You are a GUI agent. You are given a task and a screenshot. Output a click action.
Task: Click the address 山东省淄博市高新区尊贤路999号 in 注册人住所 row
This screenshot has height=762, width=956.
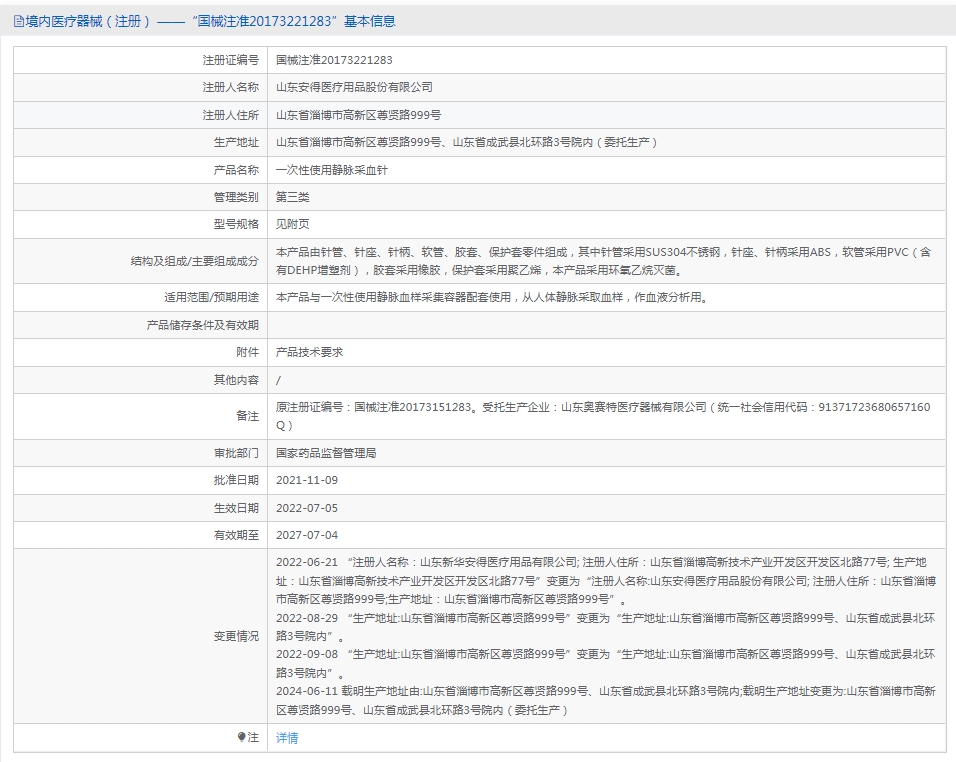coord(358,115)
